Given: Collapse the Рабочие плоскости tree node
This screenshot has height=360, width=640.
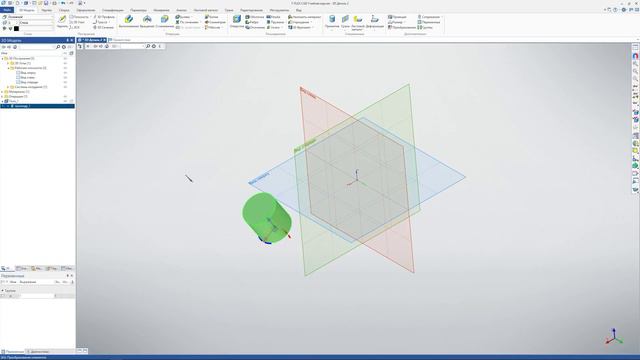Looking at the screenshot, I should [8, 68].
